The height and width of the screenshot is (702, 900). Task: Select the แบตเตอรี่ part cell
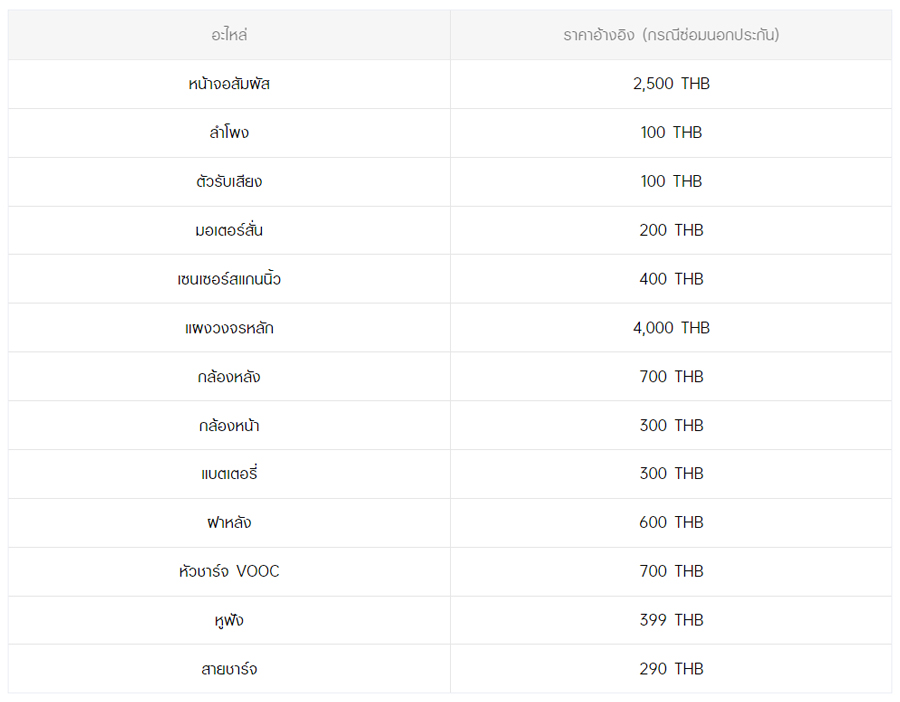[229, 474]
